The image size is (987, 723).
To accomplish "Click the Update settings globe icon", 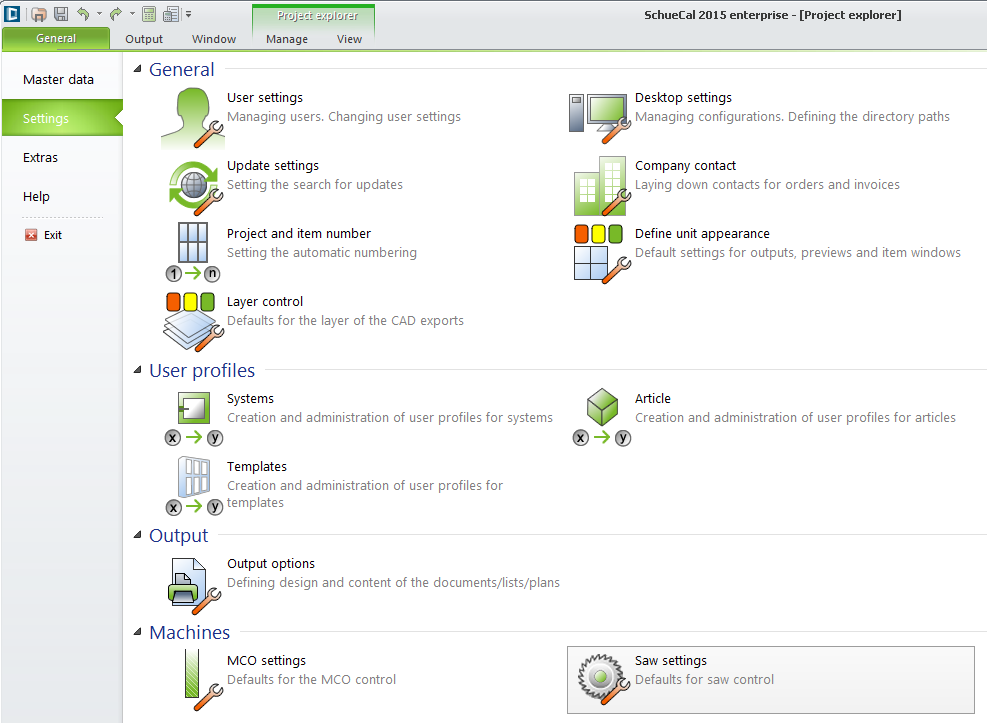I will pyautogui.click(x=192, y=185).
